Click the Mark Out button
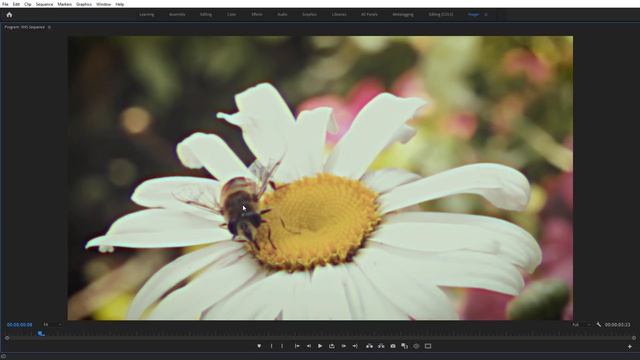Image resolution: width=640 pixels, height=360 pixels. click(282, 346)
